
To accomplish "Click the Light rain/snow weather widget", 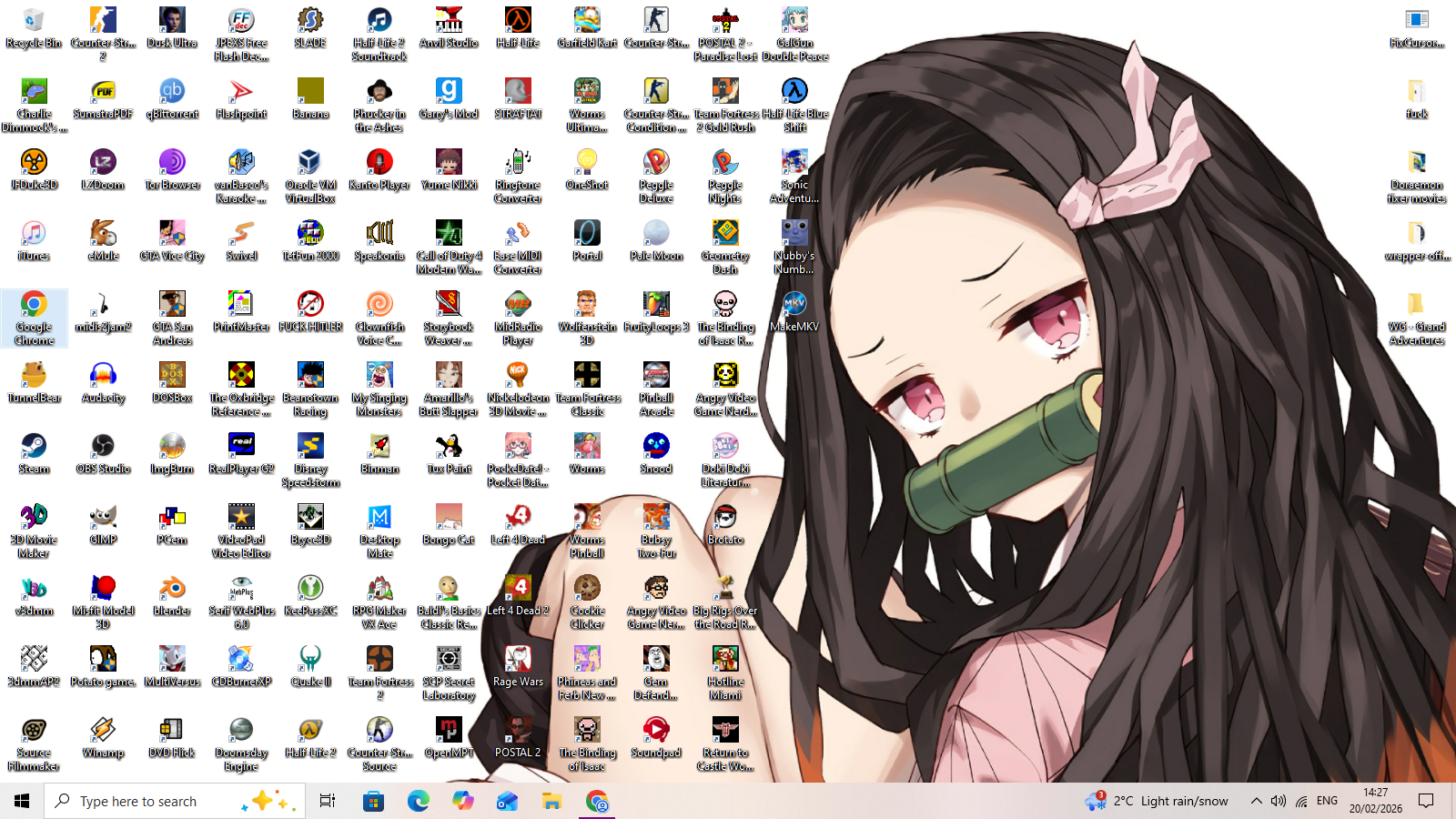I will (x=1156, y=801).
